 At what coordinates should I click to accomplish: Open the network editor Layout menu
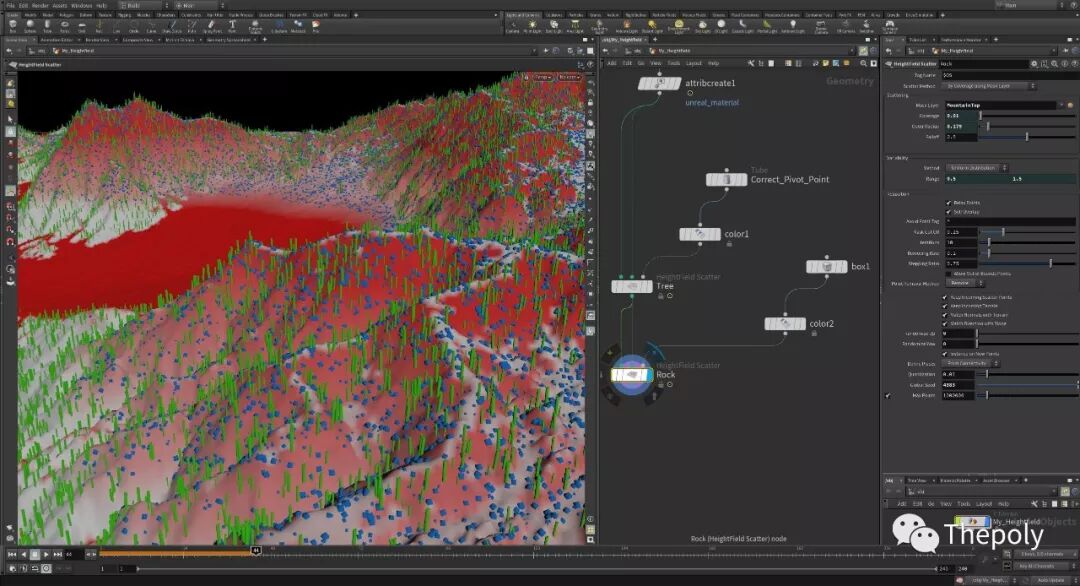[x=694, y=63]
